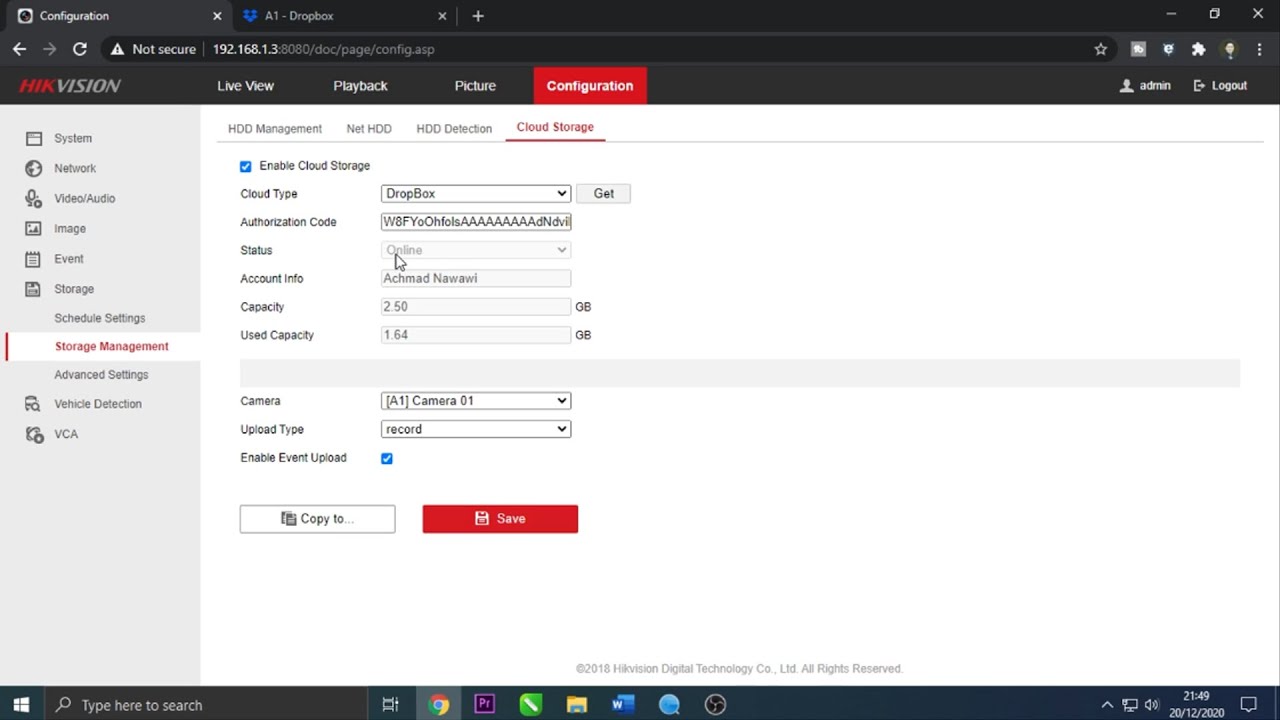
Task: Click the volume icon in tray
Action: [x=1151, y=705]
